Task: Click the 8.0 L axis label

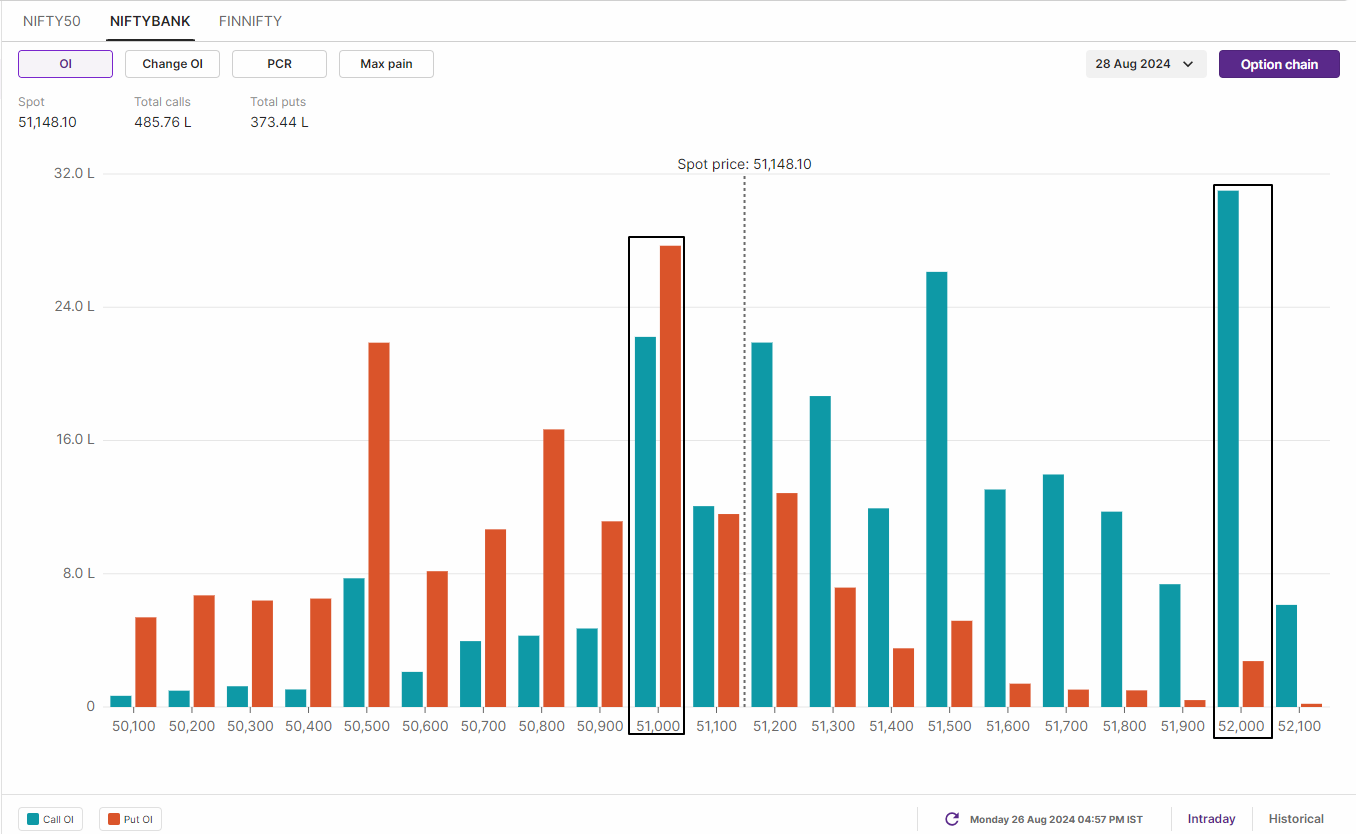Action: pyautogui.click(x=78, y=574)
